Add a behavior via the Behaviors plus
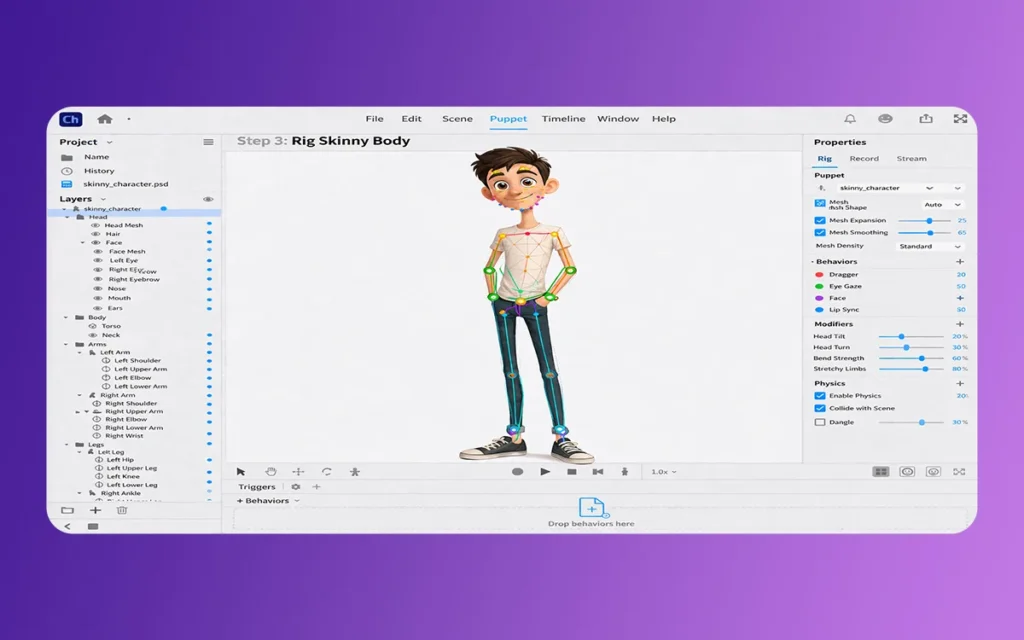This screenshot has width=1024, height=640. 960,262
